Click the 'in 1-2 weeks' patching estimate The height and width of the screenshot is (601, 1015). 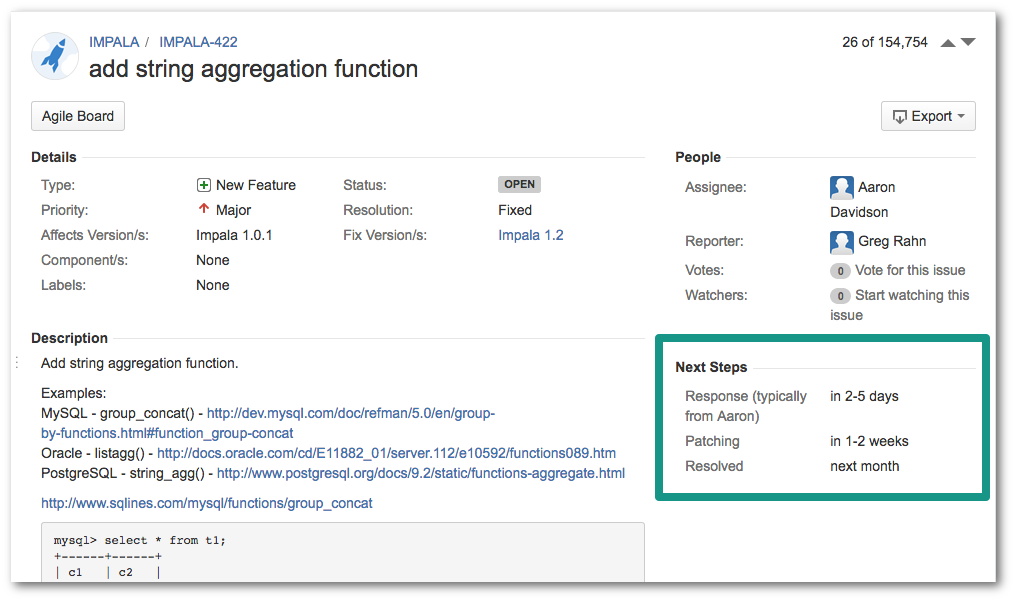point(869,441)
